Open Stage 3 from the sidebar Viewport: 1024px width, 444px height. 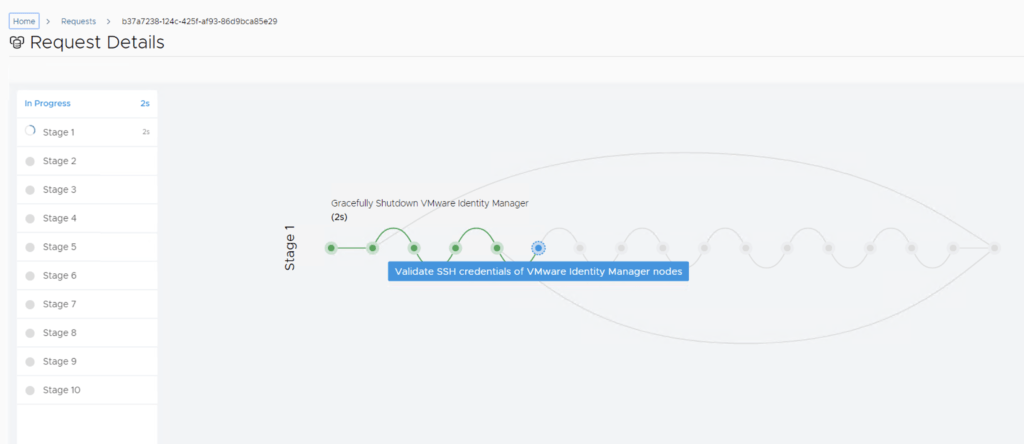click(x=59, y=190)
